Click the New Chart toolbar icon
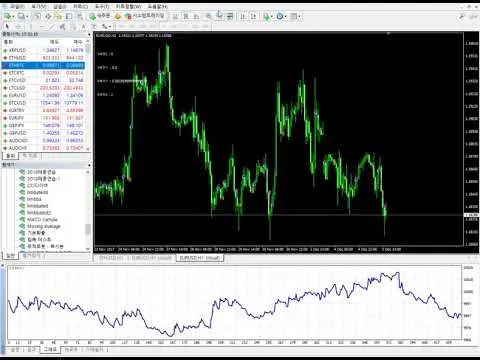Viewport: 480px width, 360px height. pyautogui.click(x=8, y=16)
